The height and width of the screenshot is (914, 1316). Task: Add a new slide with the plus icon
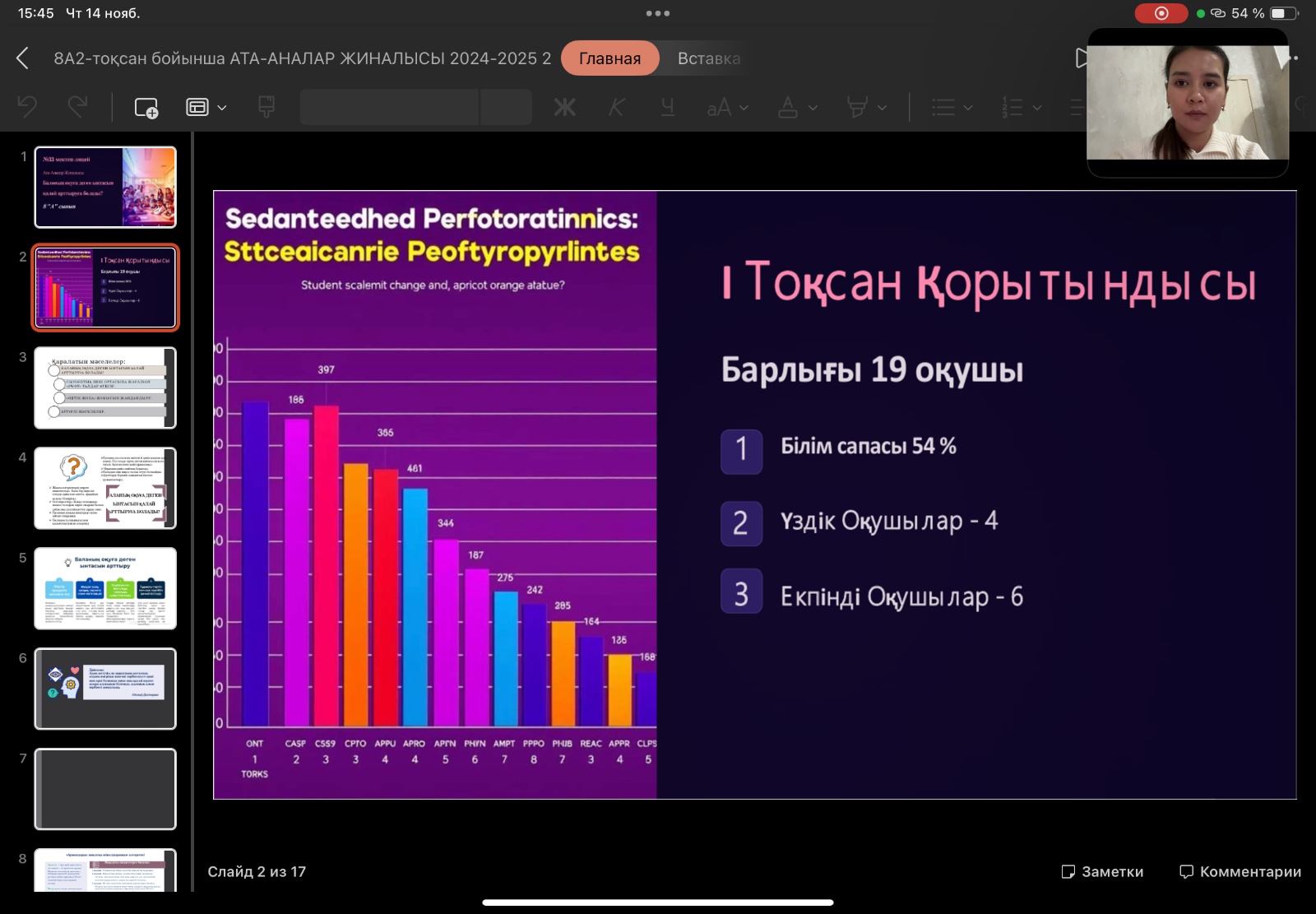(146, 108)
